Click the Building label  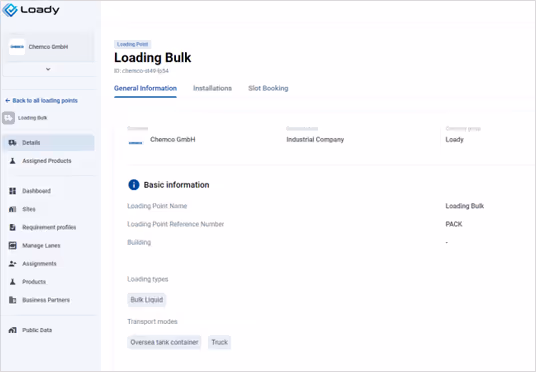click(139, 242)
